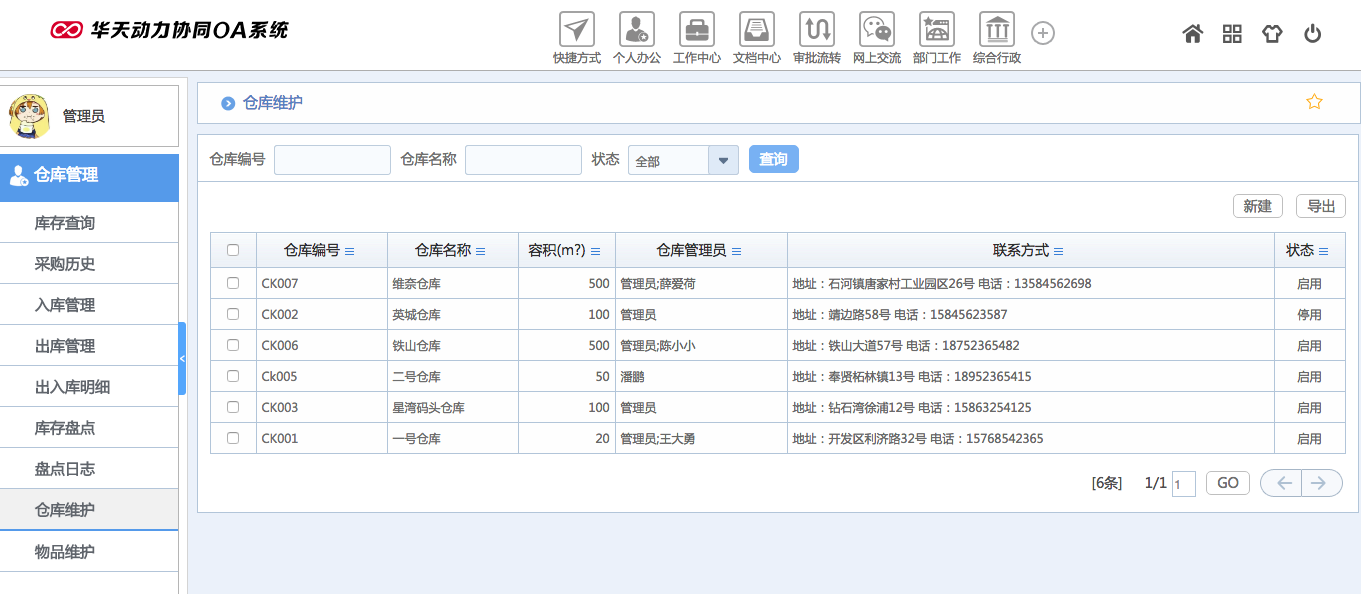Image resolution: width=1361 pixels, height=594 pixels.
Task: Open the 快捷方式 shortcut icon
Action: [x=576, y=29]
